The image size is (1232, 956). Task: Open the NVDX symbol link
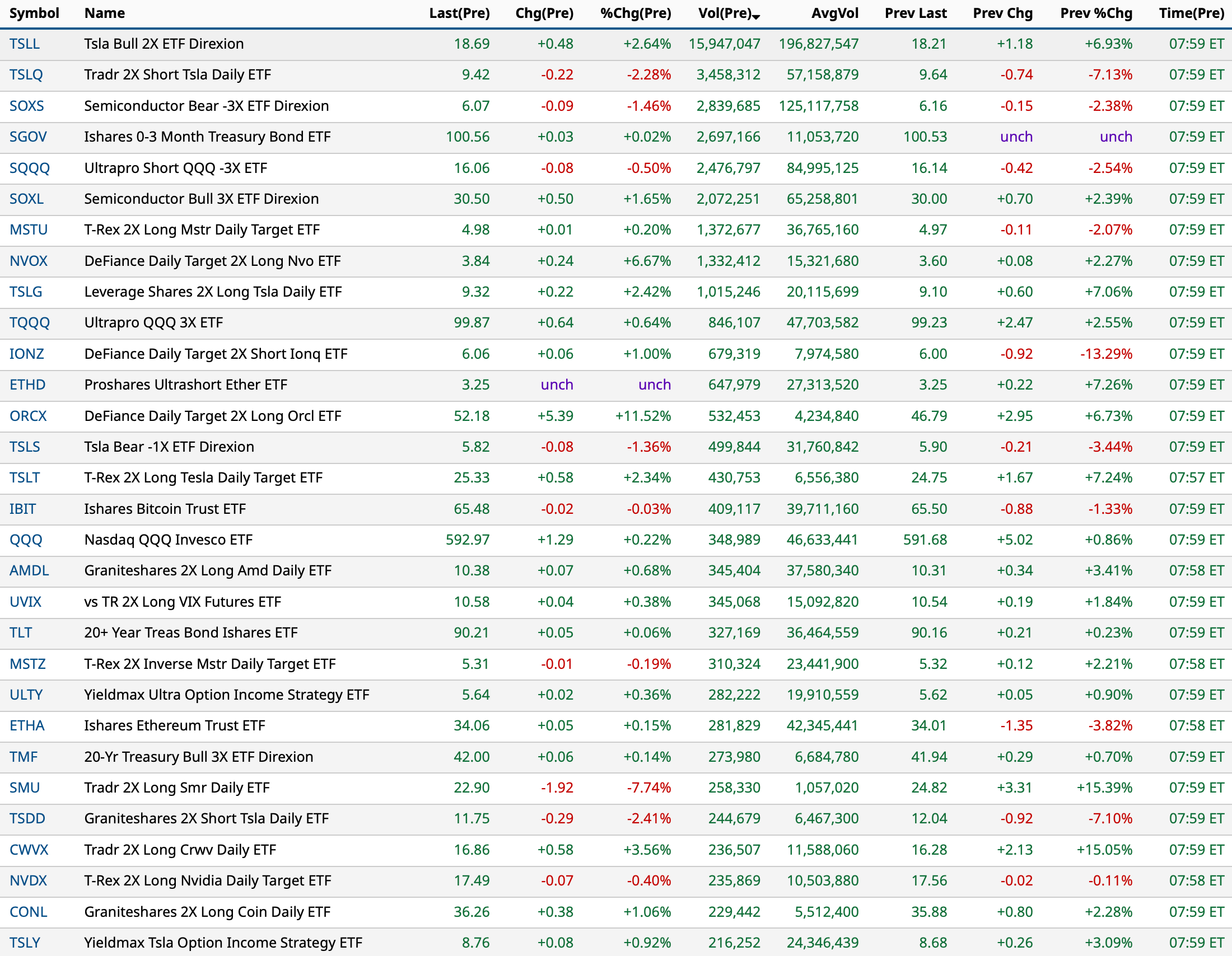click(x=28, y=881)
